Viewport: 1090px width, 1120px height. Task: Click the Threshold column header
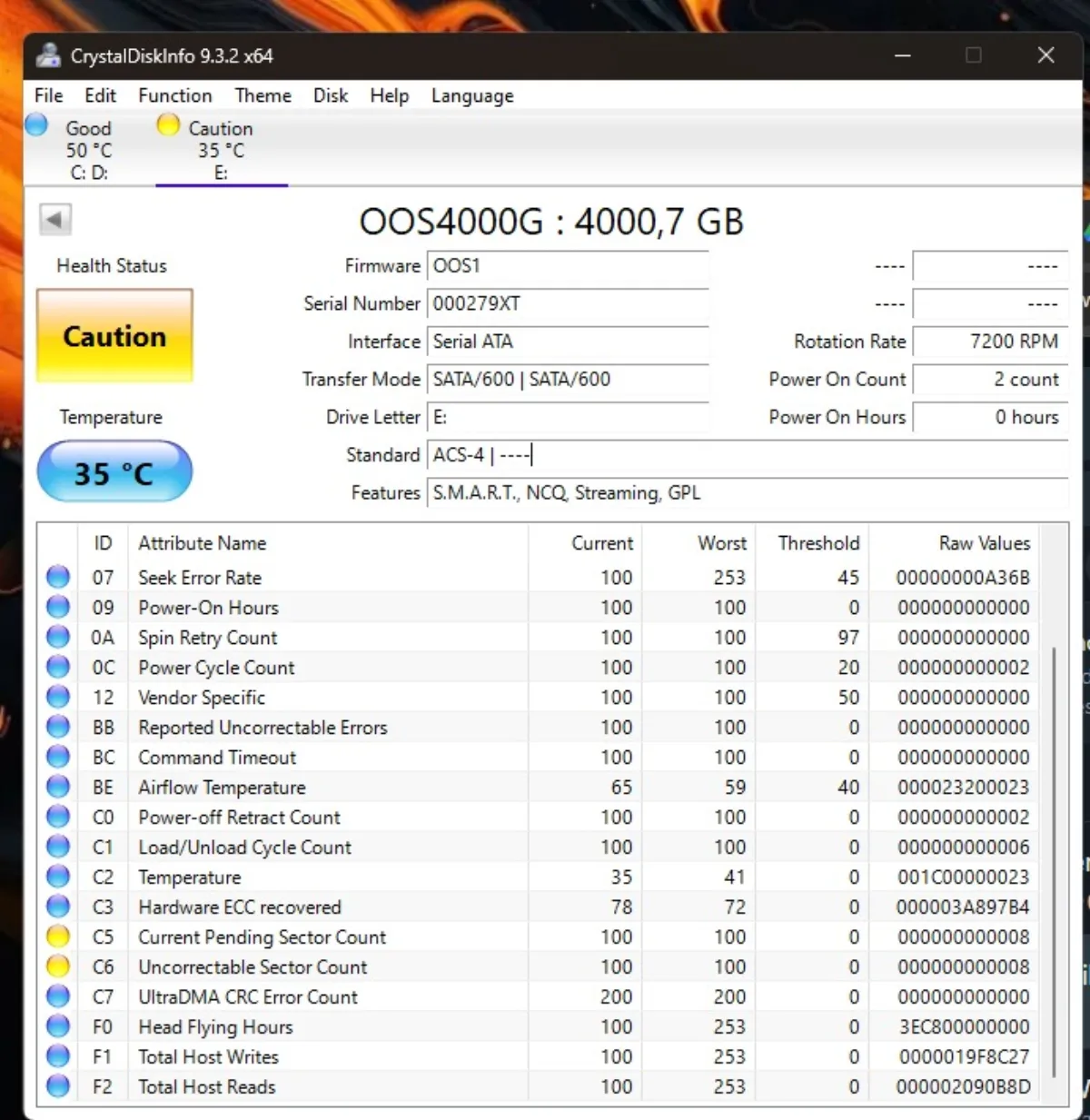[811, 542]
